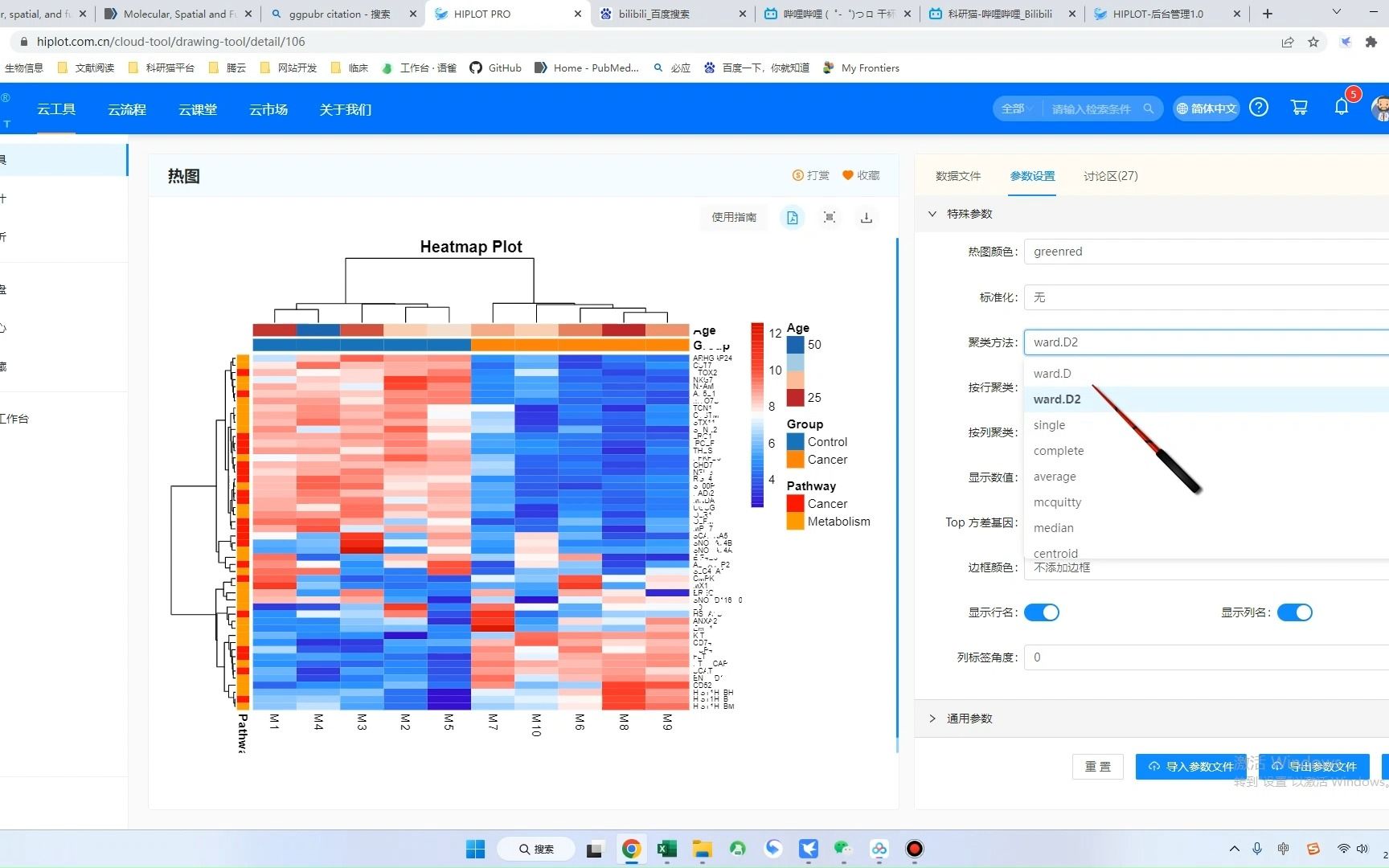
Task: Click the 使用指南 button
Action: point(734,217)
